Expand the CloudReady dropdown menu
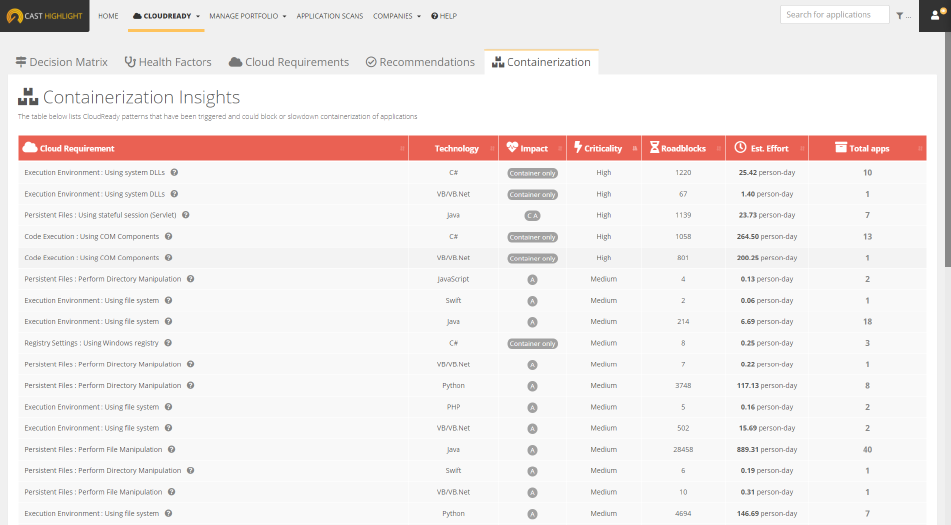 pyautogui.click(x=166, y=16)
